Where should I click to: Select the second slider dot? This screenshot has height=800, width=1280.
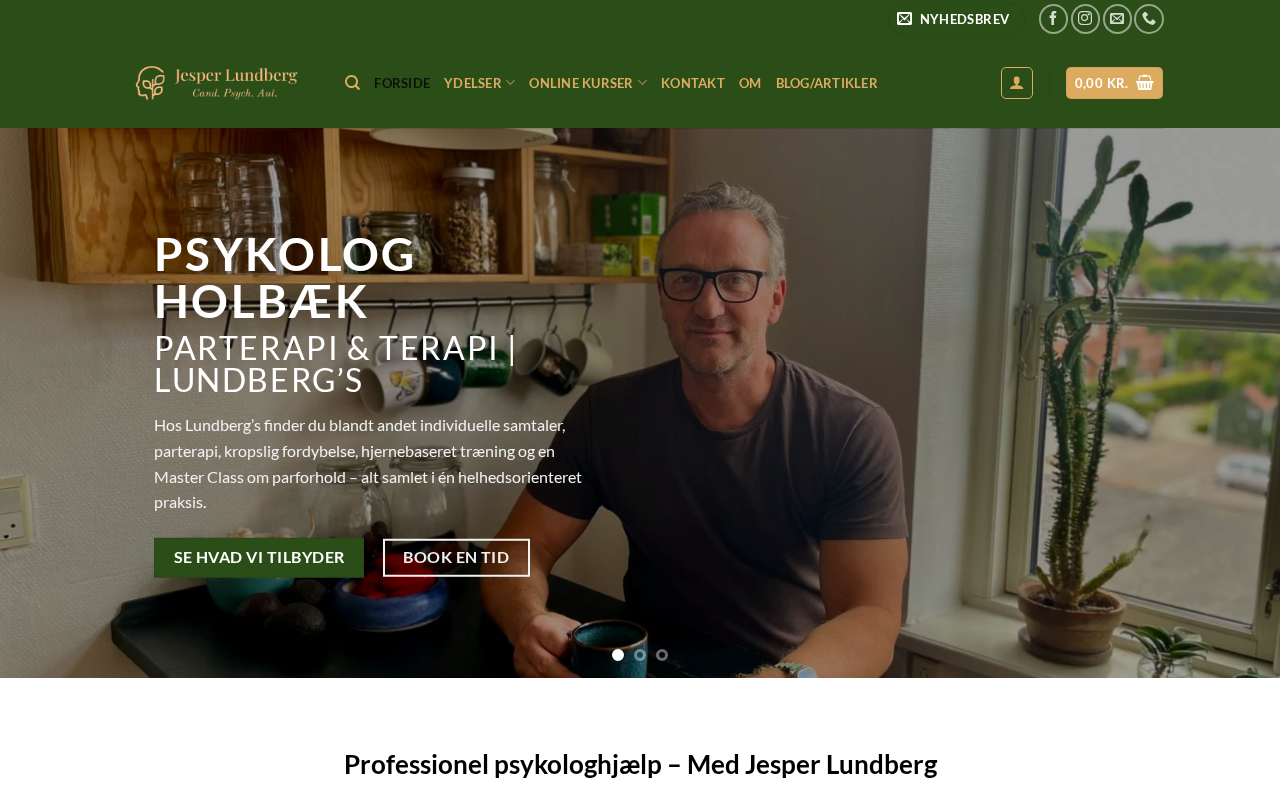pyautogui.click(x=640, y=655)
